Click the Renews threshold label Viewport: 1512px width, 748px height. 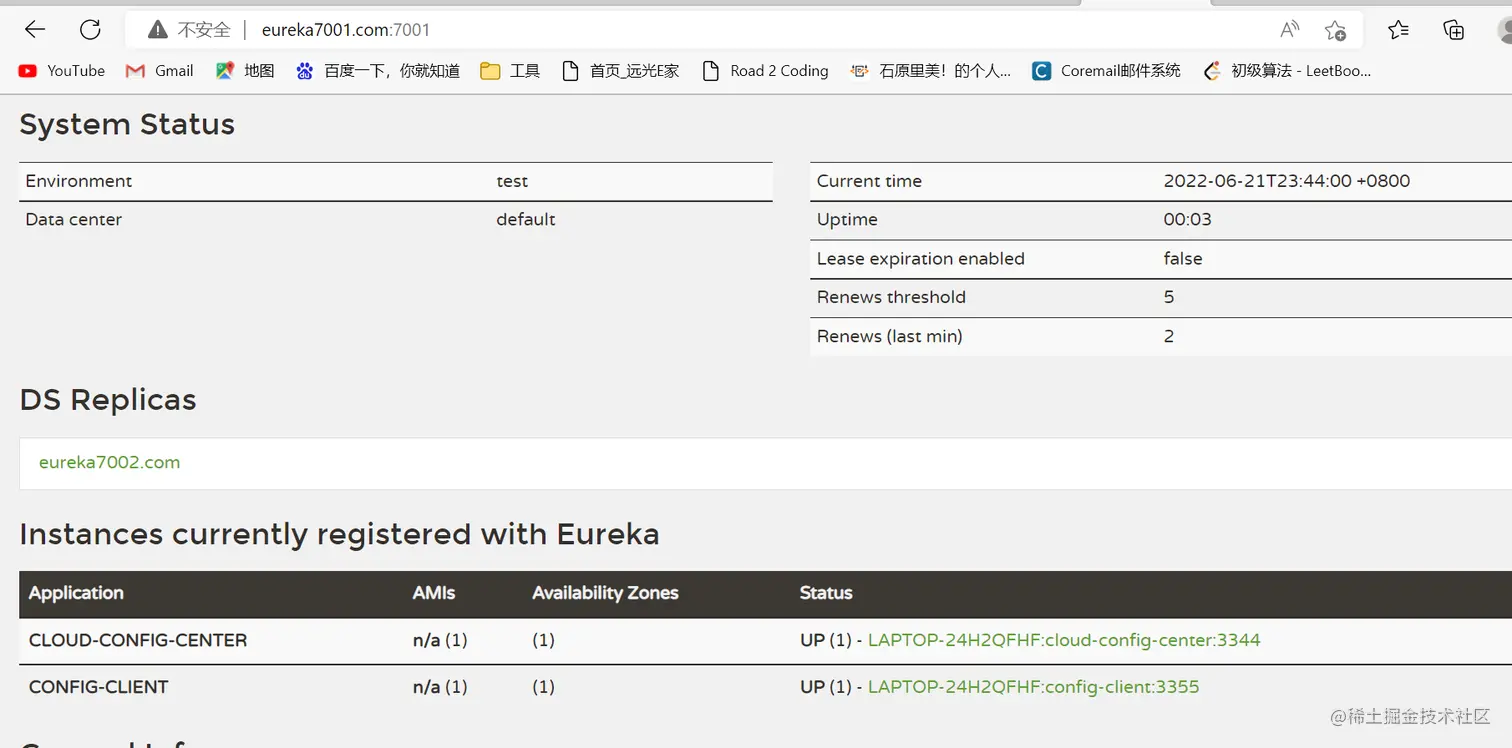[x=891, y=297]
